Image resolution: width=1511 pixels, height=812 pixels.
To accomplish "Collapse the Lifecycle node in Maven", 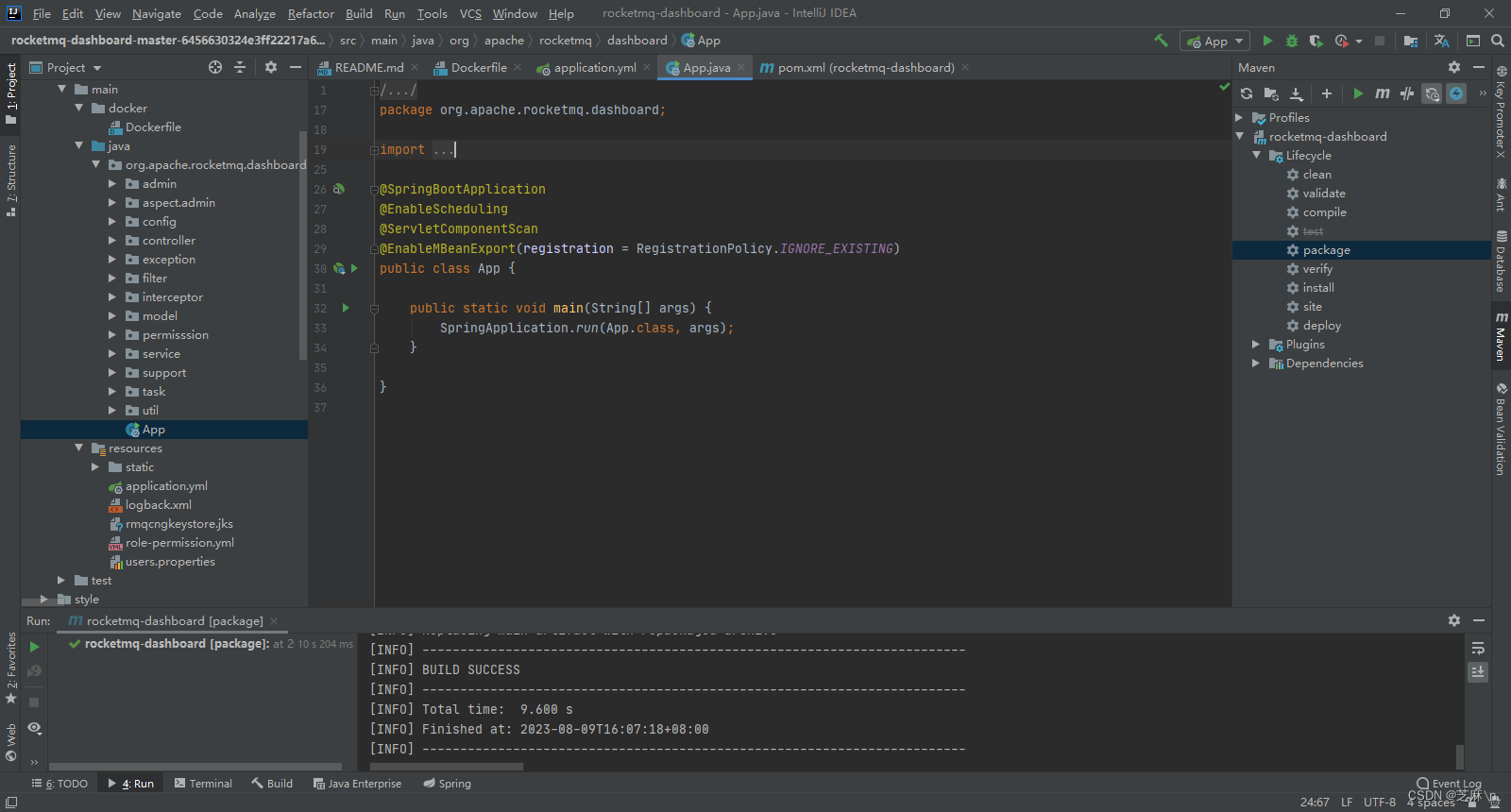I will pos(1257,155).
